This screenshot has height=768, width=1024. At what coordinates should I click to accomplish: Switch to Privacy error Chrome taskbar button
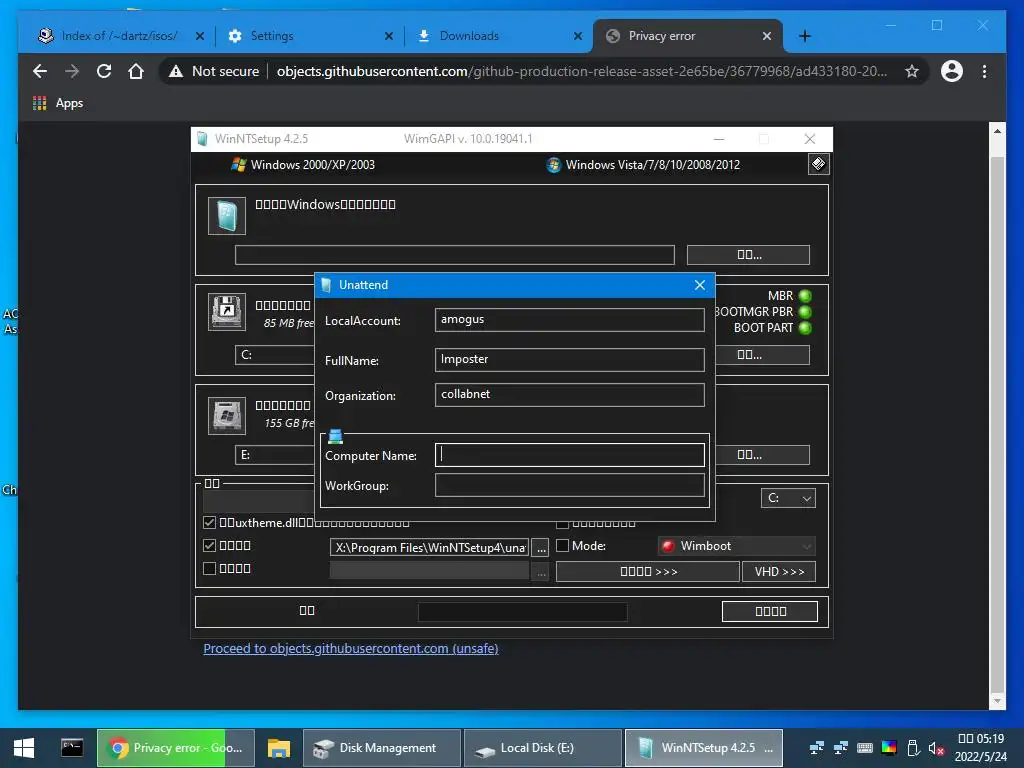(x=175, y=748)
